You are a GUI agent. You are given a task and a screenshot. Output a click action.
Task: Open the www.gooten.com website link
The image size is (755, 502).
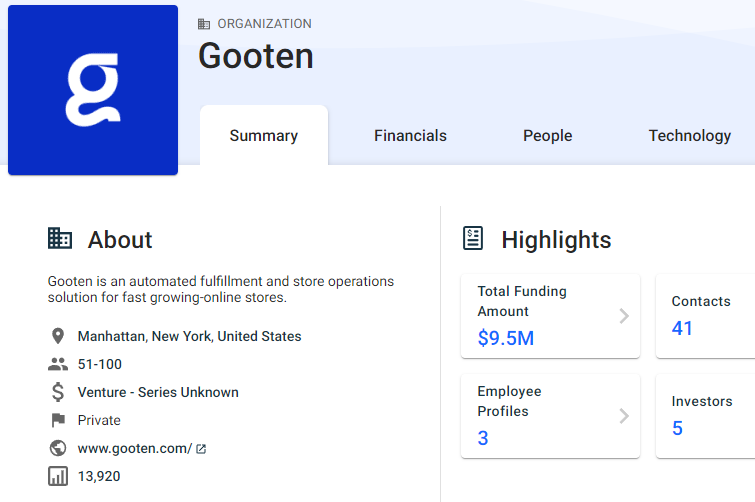[x=135, y=448]
